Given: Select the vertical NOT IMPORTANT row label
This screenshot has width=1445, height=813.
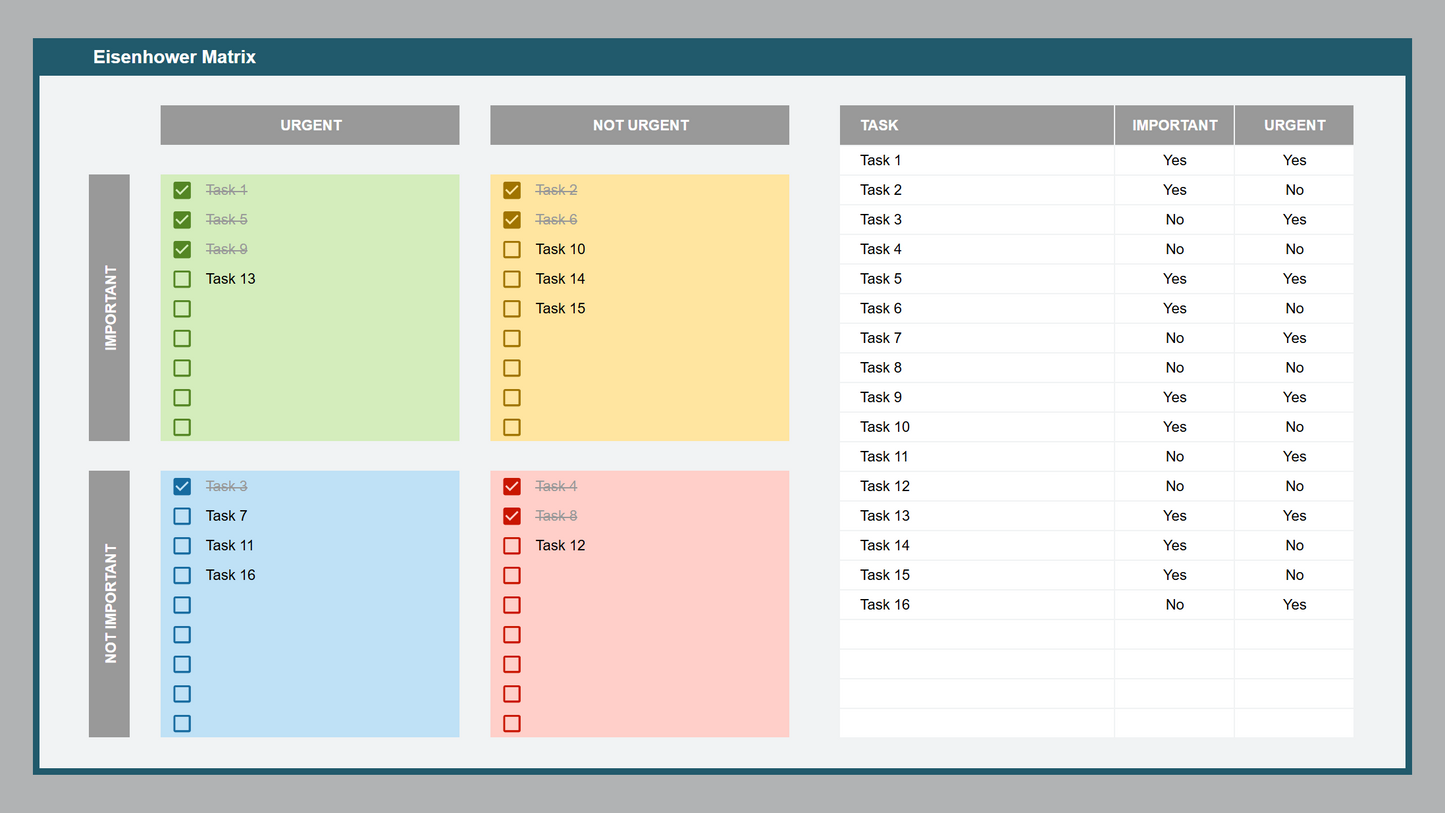Looking at the screenshot, I should click(x=110, y=604).
